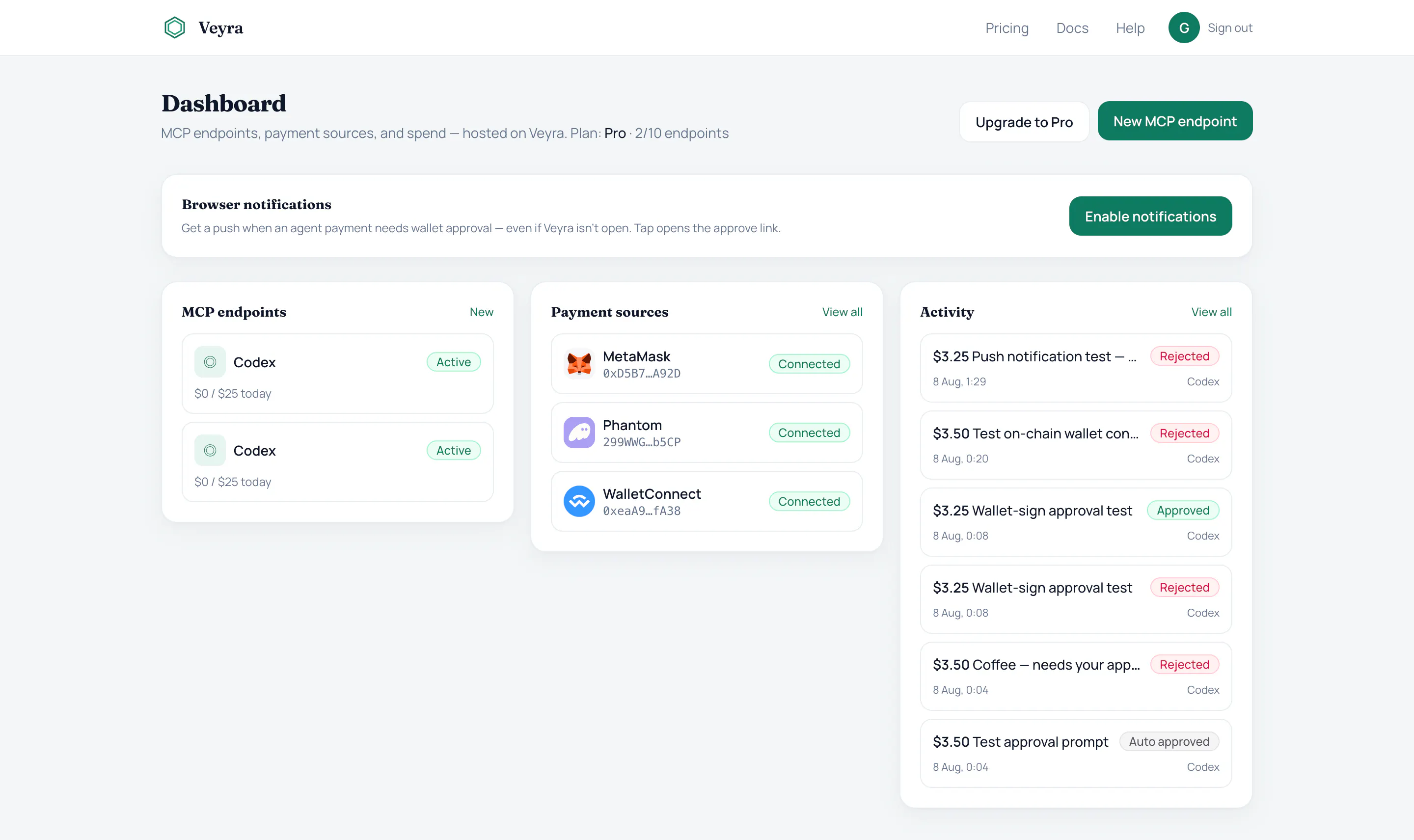Click the 8 Aug, 0:20 timestamp
Image resolution: width=1414 pixels, height=840 pixels.
(x=960, y=459)
